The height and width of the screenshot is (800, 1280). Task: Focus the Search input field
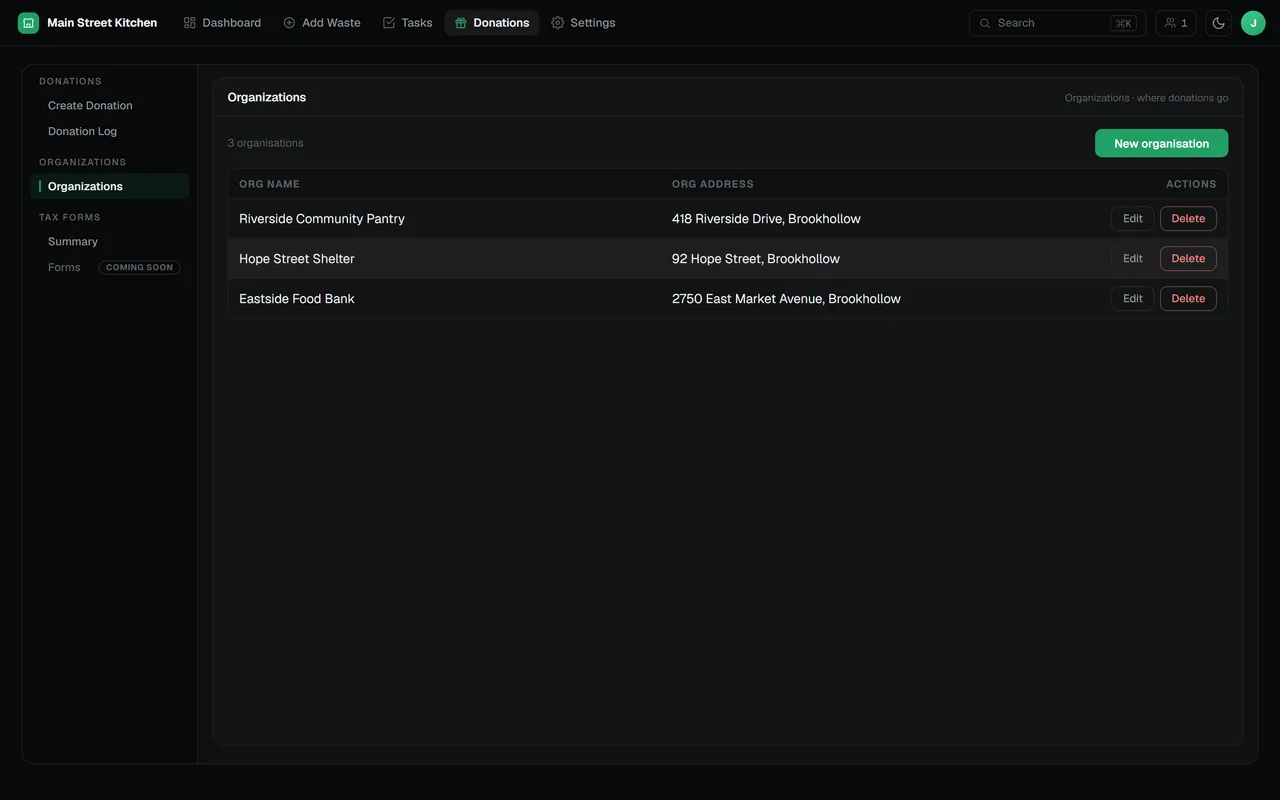pyautogui.click(x=1057, y=23)
